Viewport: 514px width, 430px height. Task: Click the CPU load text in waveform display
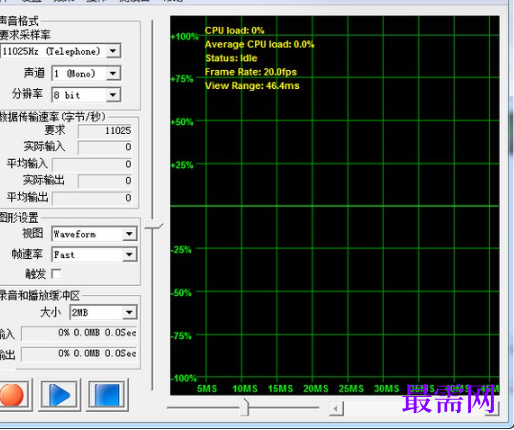pos(234,31)
